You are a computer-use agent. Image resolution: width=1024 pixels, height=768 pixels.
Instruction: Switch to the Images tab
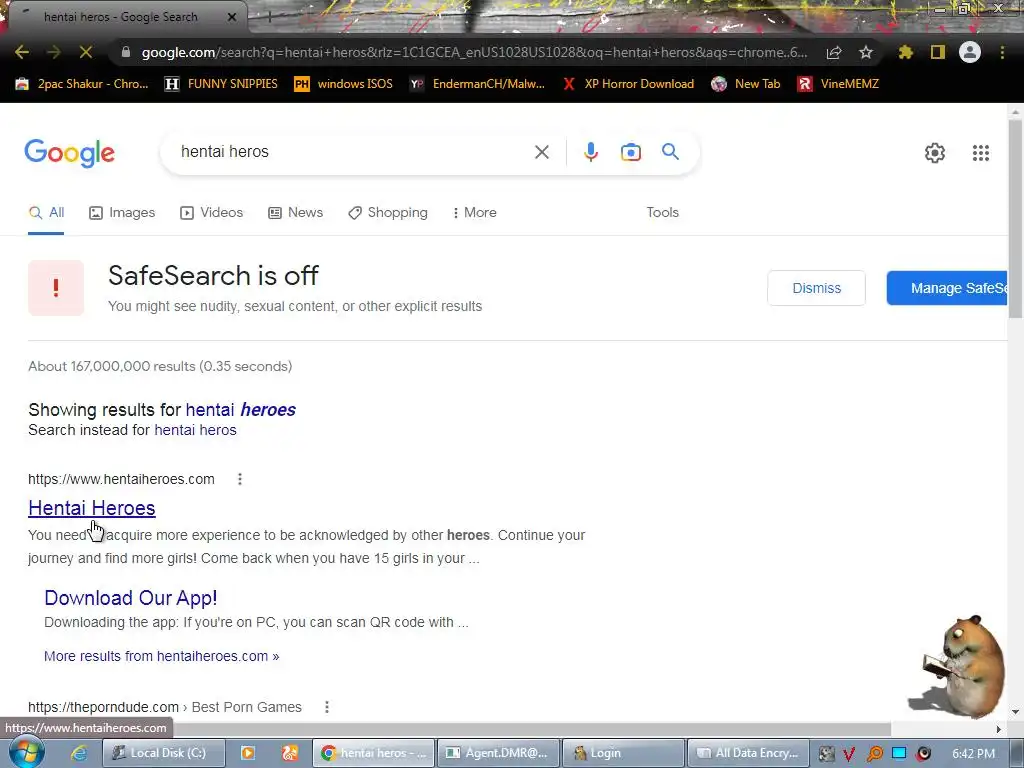122,213
